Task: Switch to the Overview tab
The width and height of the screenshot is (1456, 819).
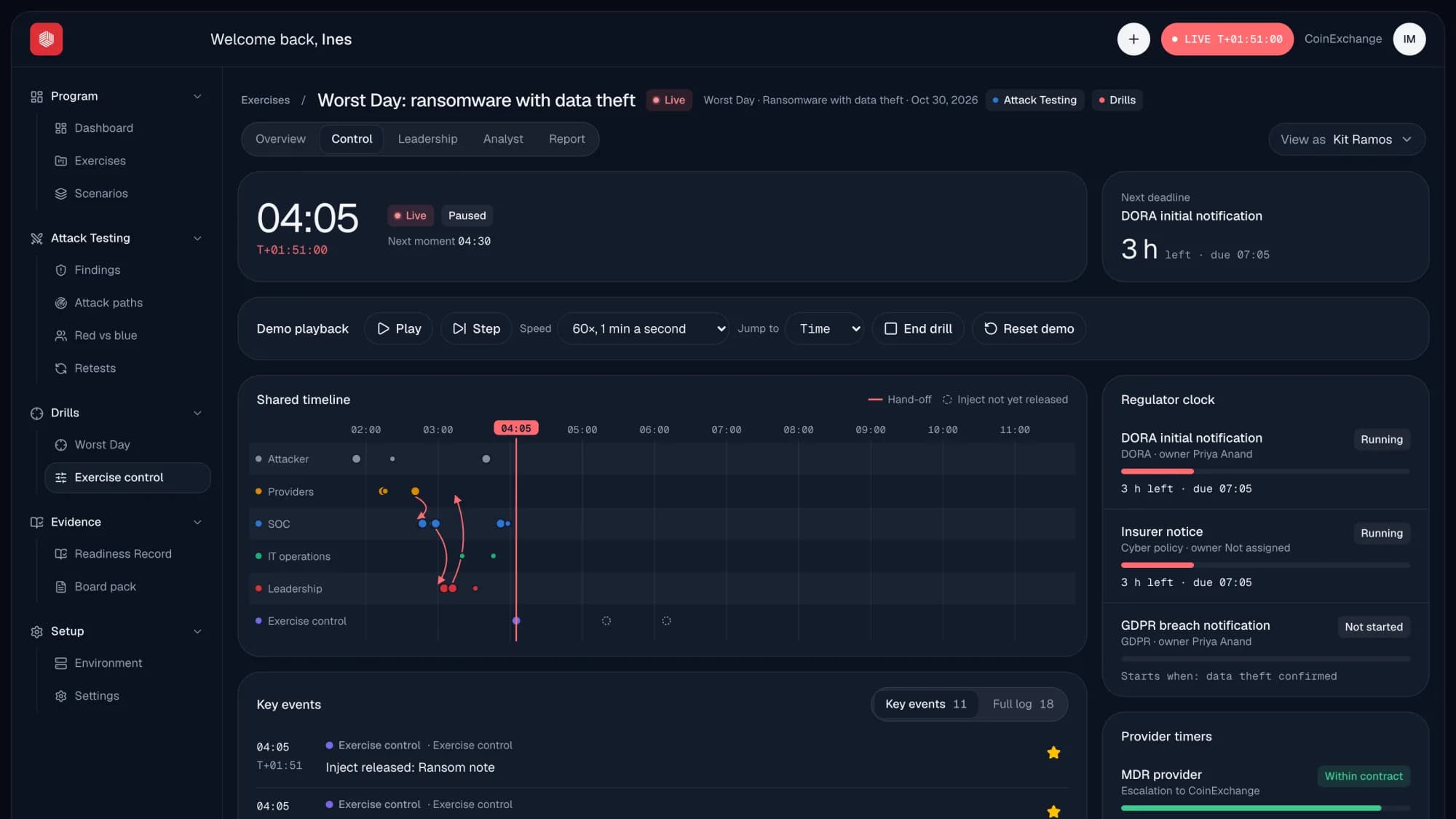Action: 280,139
